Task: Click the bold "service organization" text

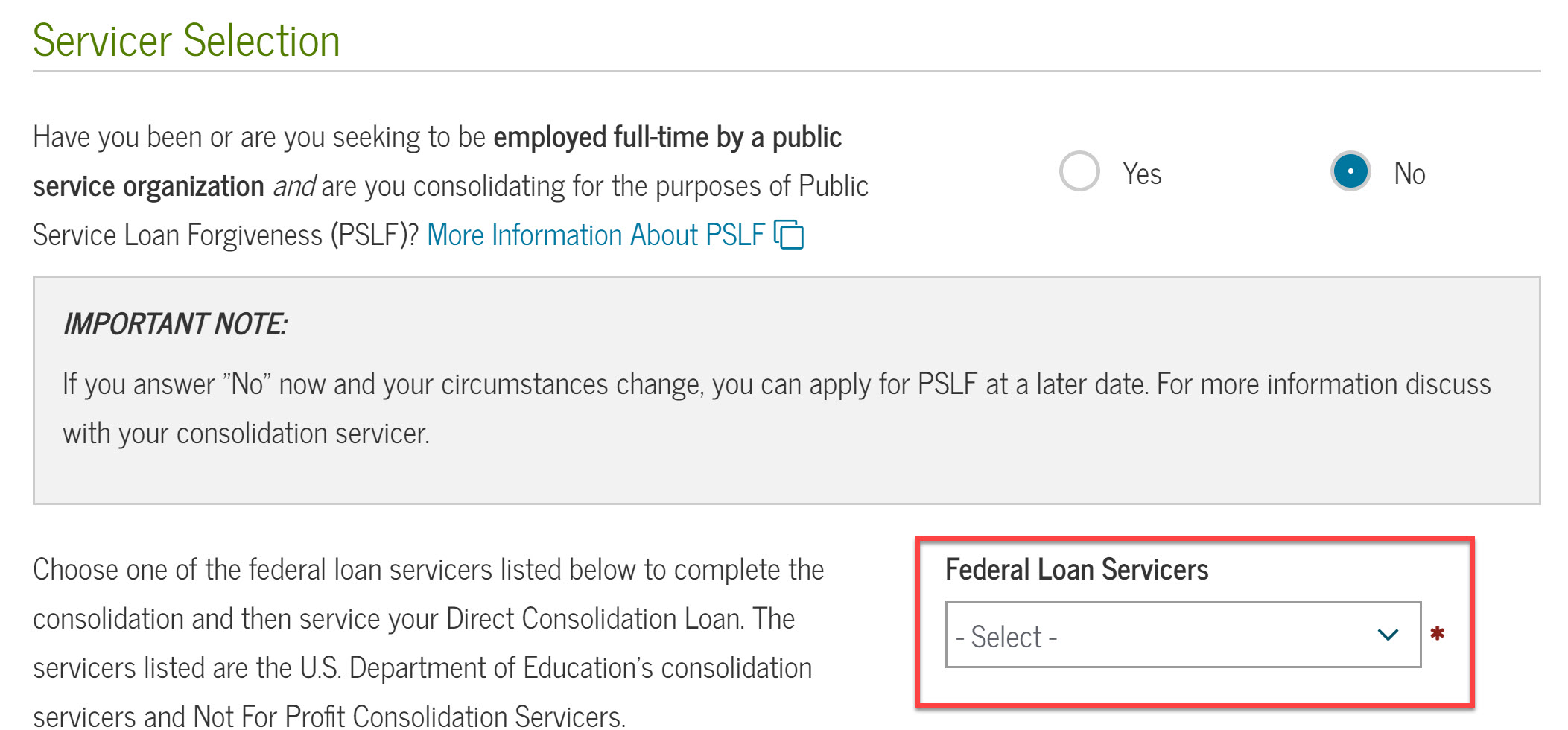Action: click(148, 186)
